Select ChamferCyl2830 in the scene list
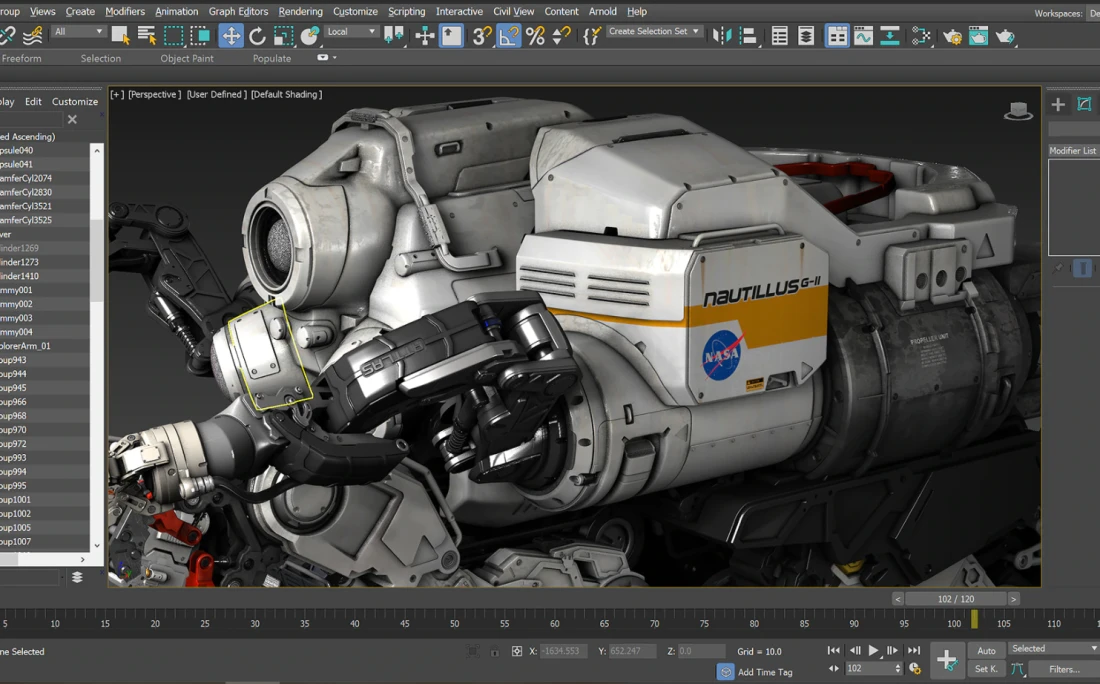This screenshot has width=1100, height=684. click(27, 192)
